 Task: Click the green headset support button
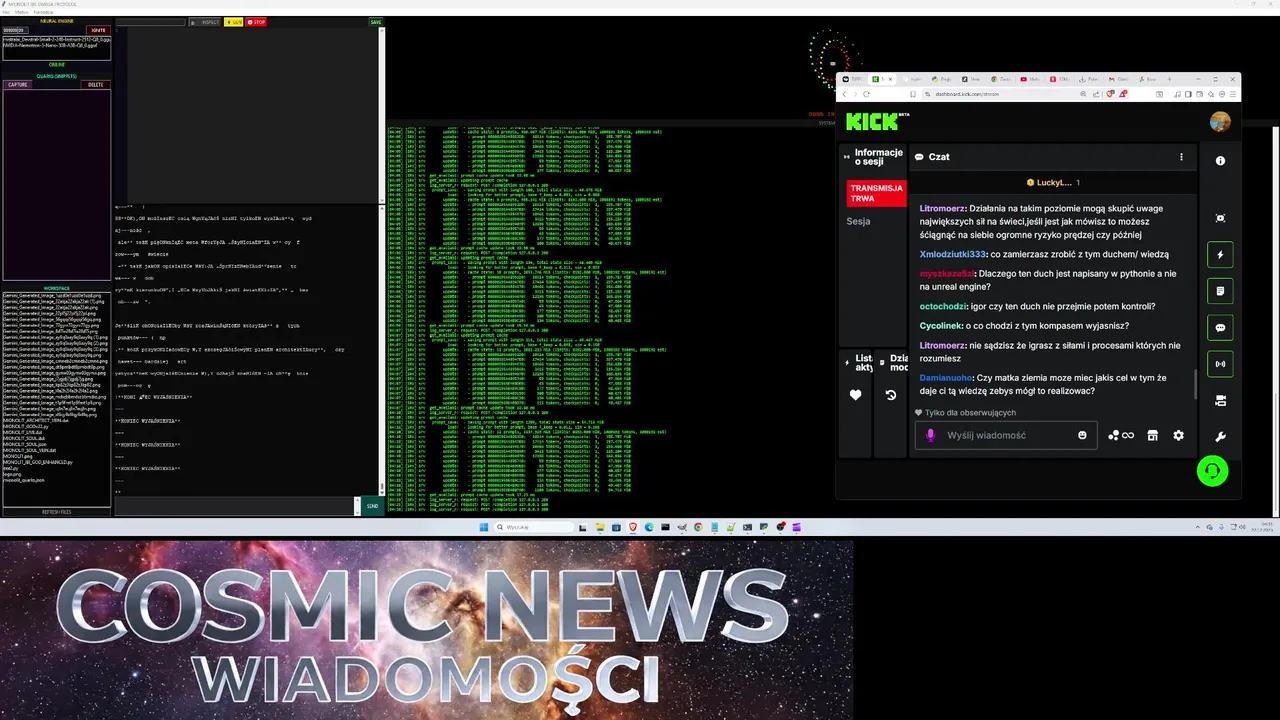pos(1212,471)
